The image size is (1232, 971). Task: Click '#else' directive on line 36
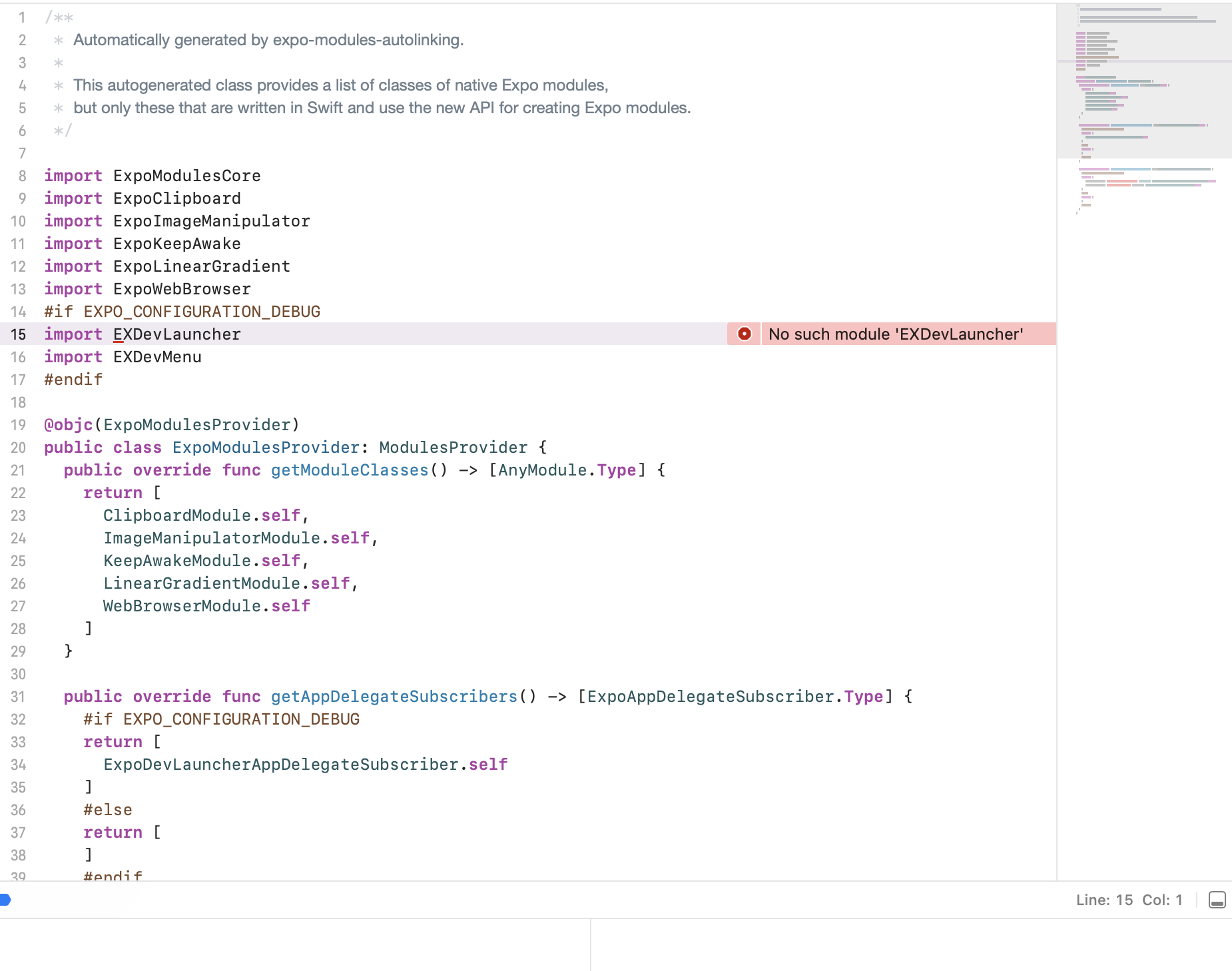108,810
